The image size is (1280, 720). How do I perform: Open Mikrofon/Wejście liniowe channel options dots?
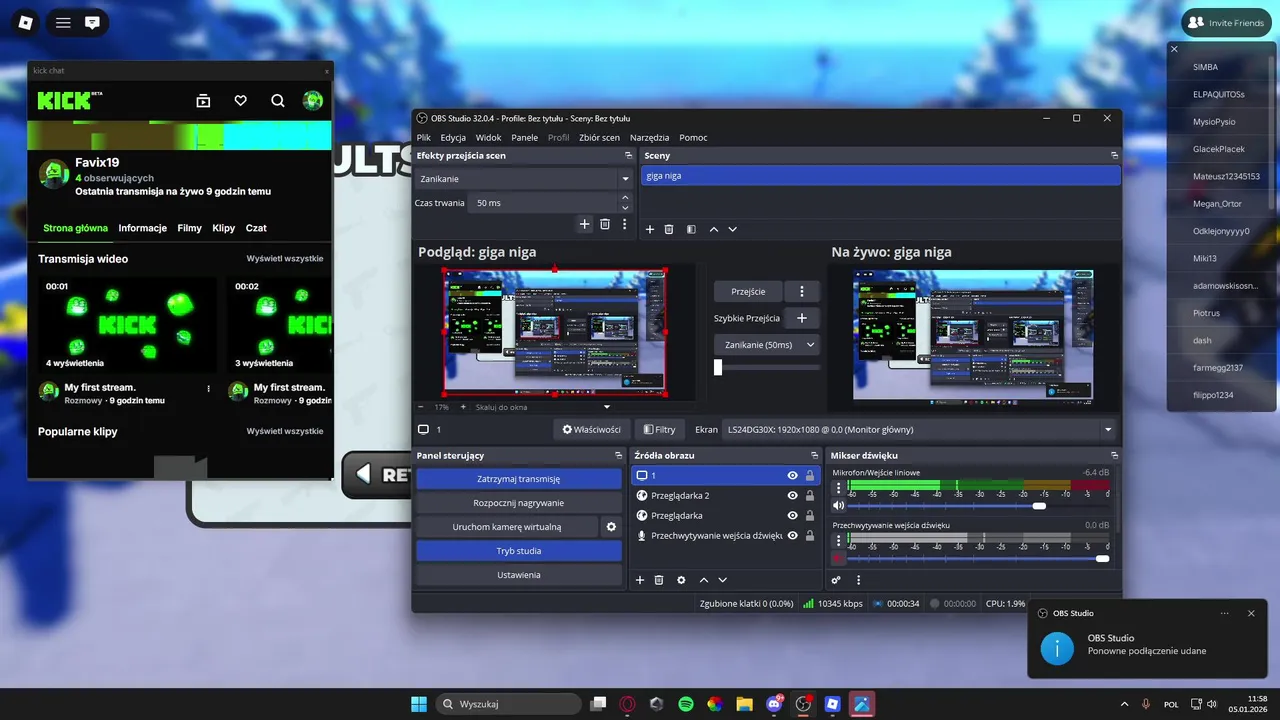tap(839, 490)
